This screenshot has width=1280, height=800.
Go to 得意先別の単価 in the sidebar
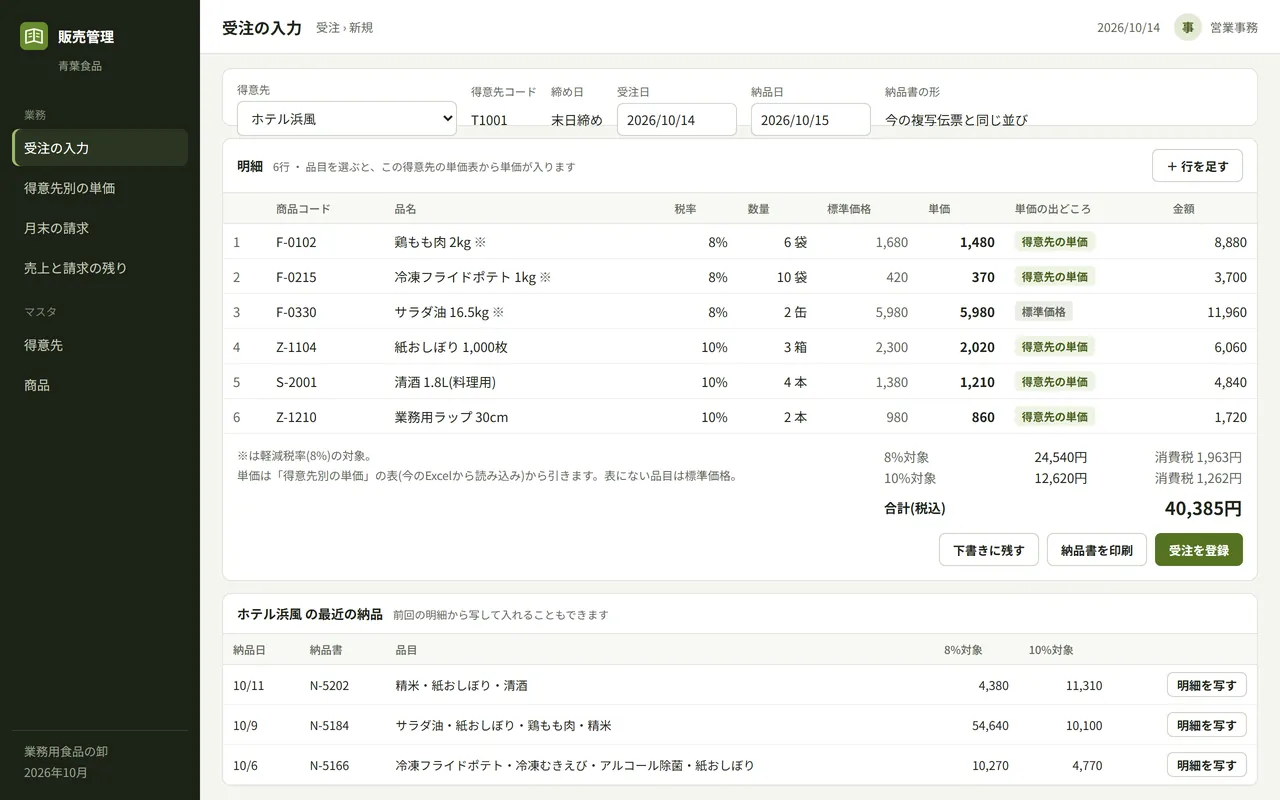tap(100, 188)
